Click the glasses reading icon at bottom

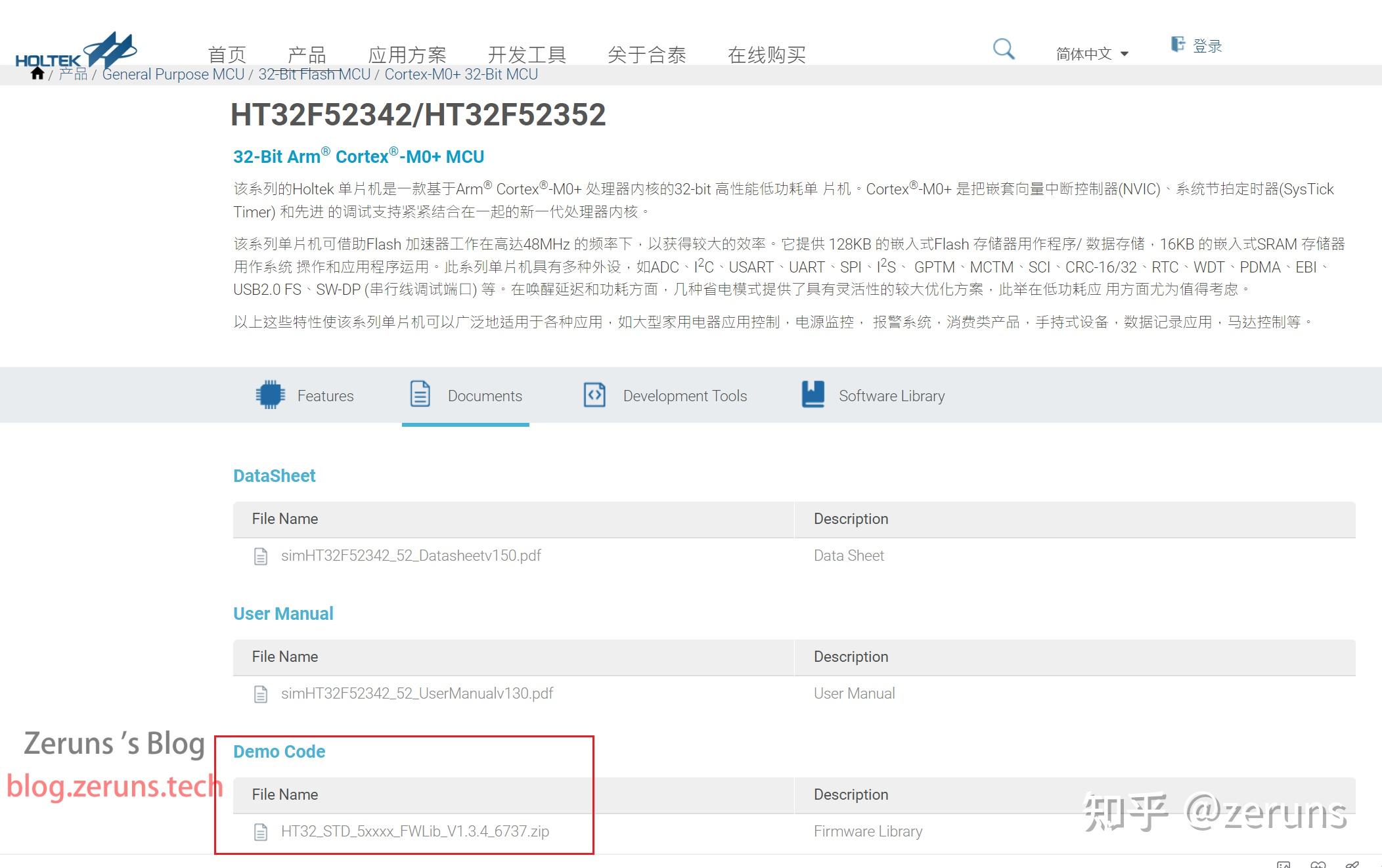(x=1318, y=865)
